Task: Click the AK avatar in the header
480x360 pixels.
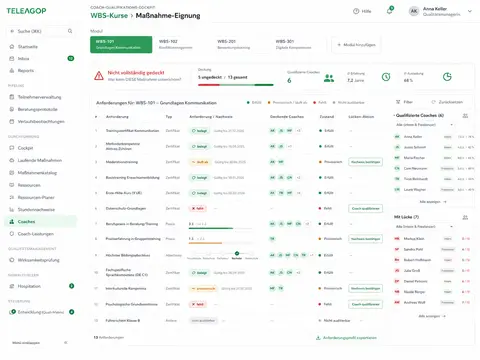Action: click(414, 11)
